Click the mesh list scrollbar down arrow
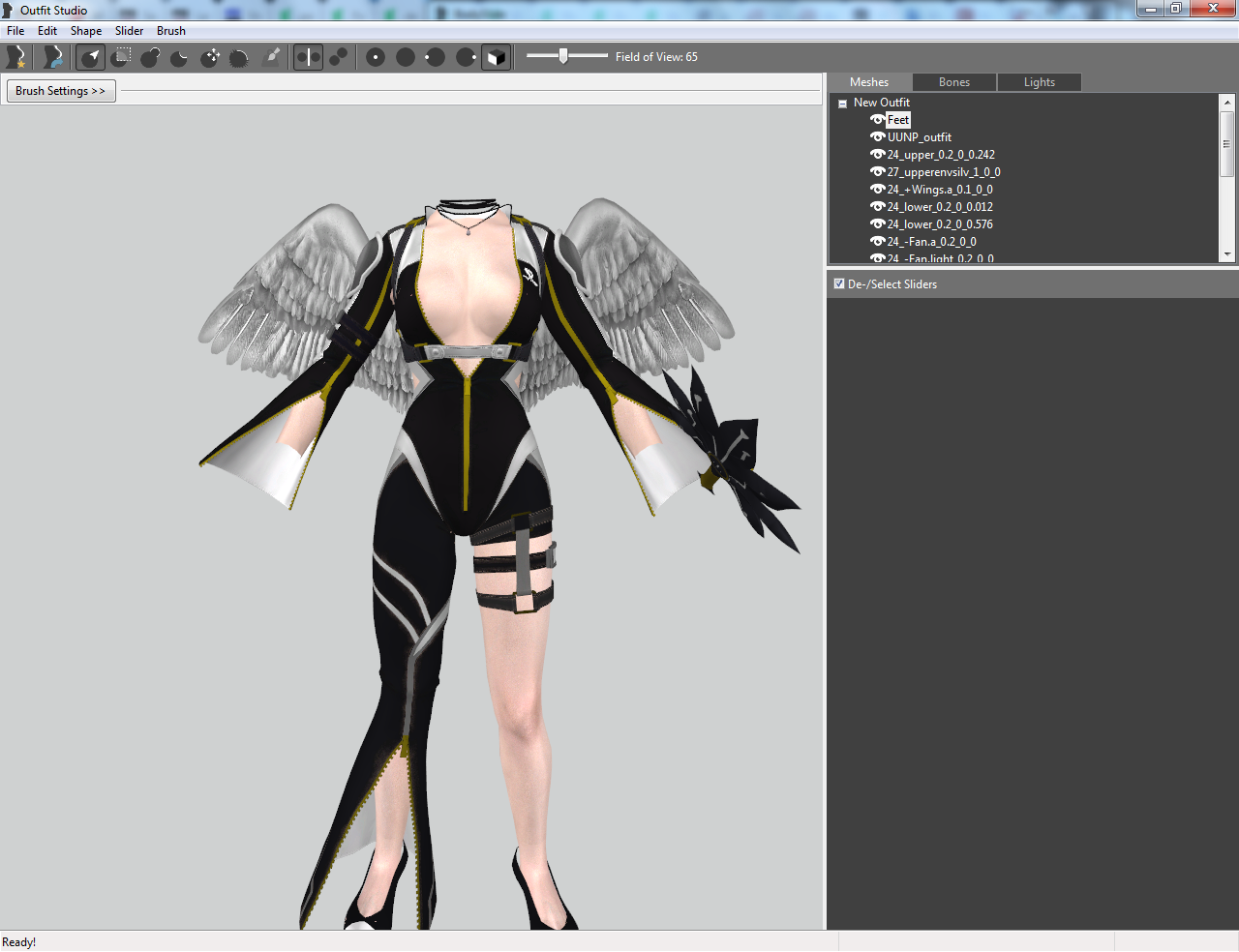 pos(1227,254)
